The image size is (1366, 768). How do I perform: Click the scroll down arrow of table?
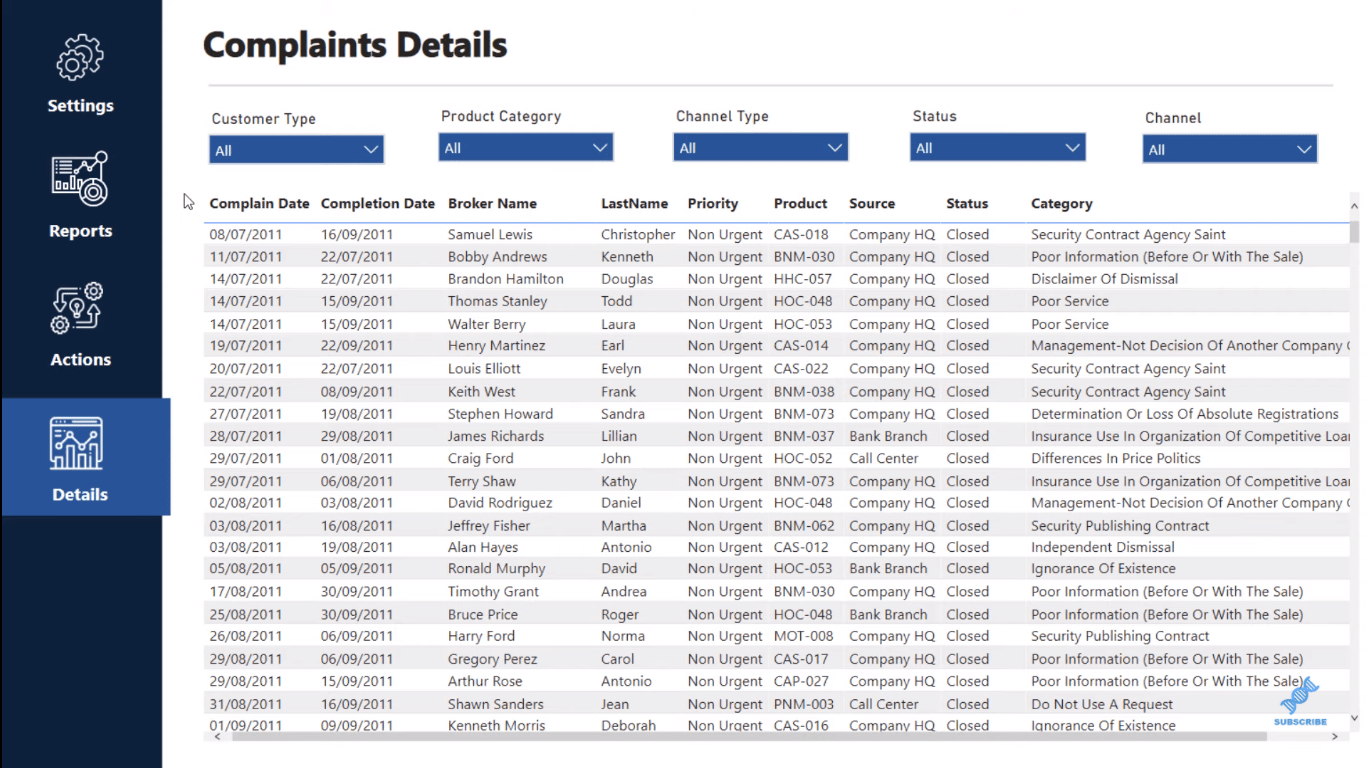point(1354,718)
